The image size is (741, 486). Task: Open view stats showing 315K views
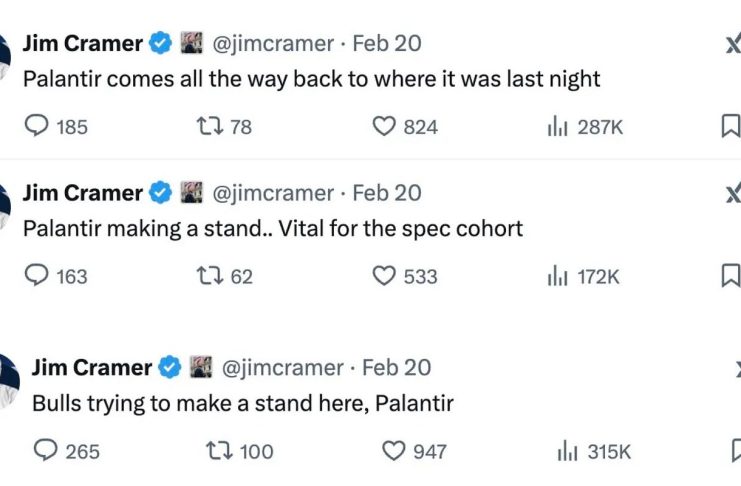click(x=567, y=451)
